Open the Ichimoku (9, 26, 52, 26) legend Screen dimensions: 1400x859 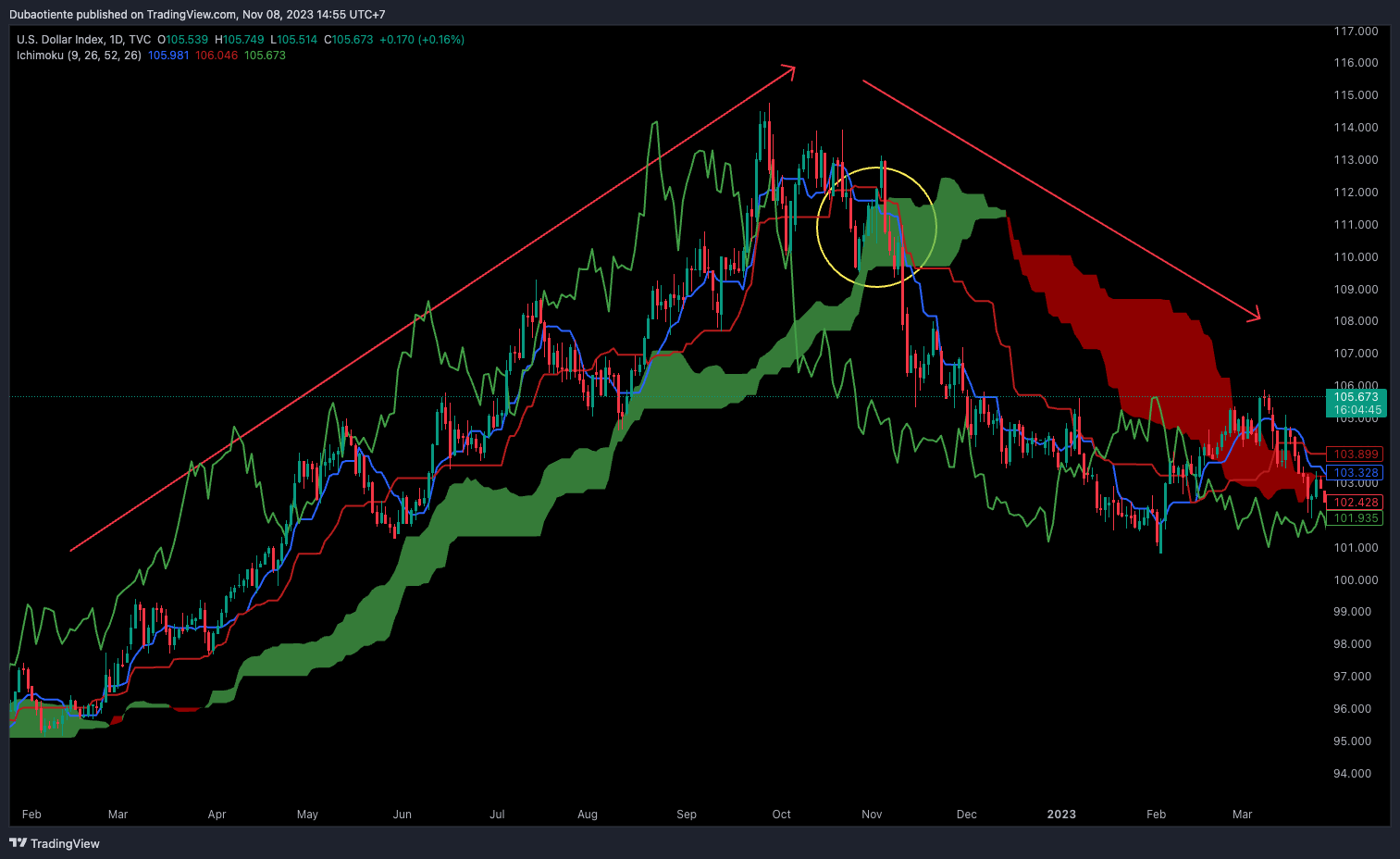[x=79, y=56]
